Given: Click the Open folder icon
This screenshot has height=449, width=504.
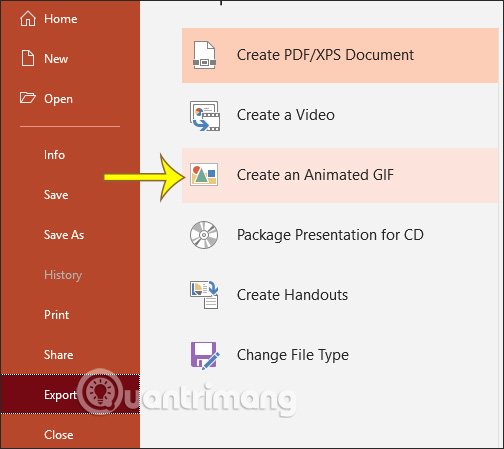Looking at the screenshot, I should pos(27,98).
